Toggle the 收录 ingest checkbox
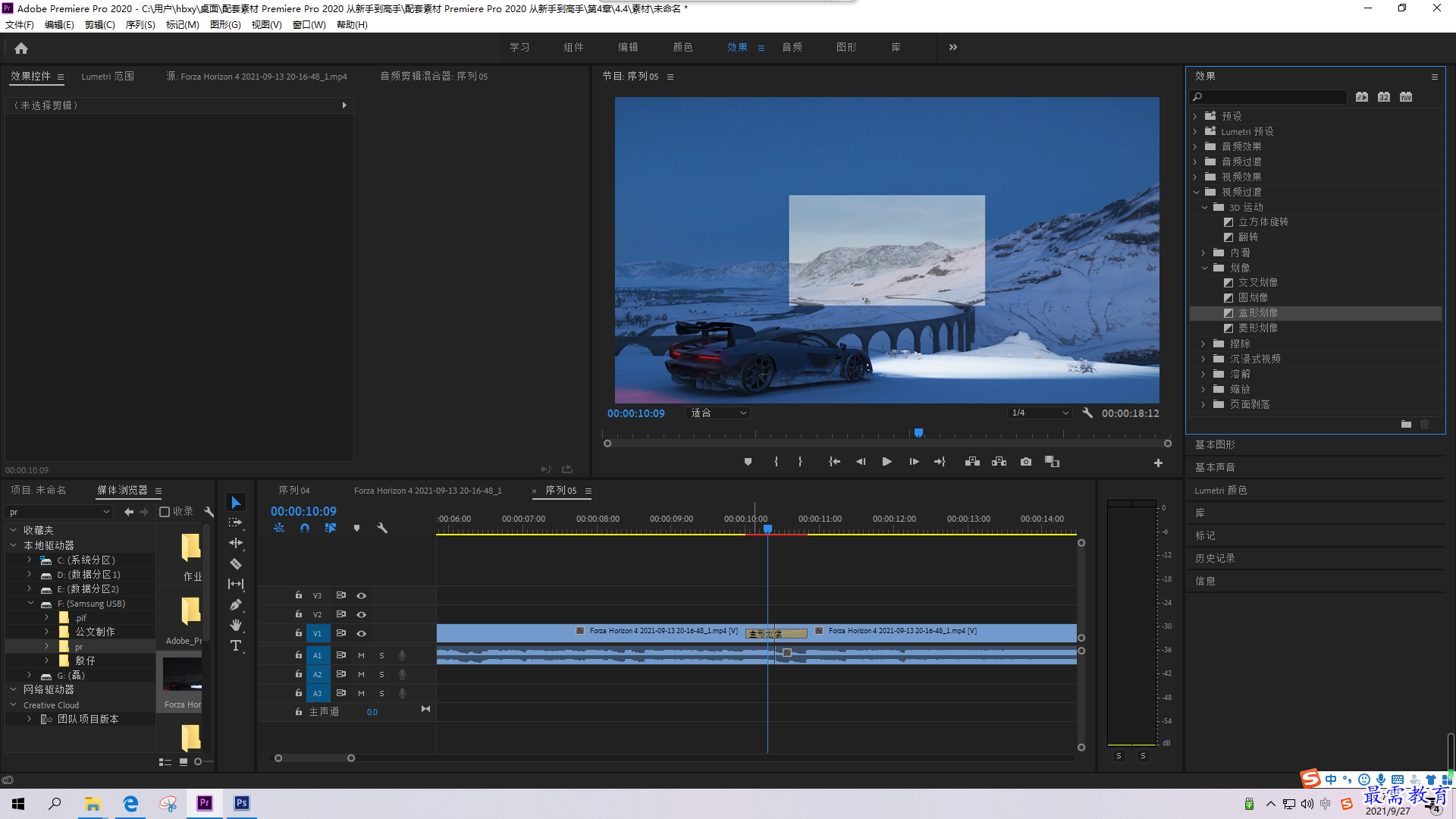Image resolution: width=1456 pixels, height=819 pixels. 165,512
